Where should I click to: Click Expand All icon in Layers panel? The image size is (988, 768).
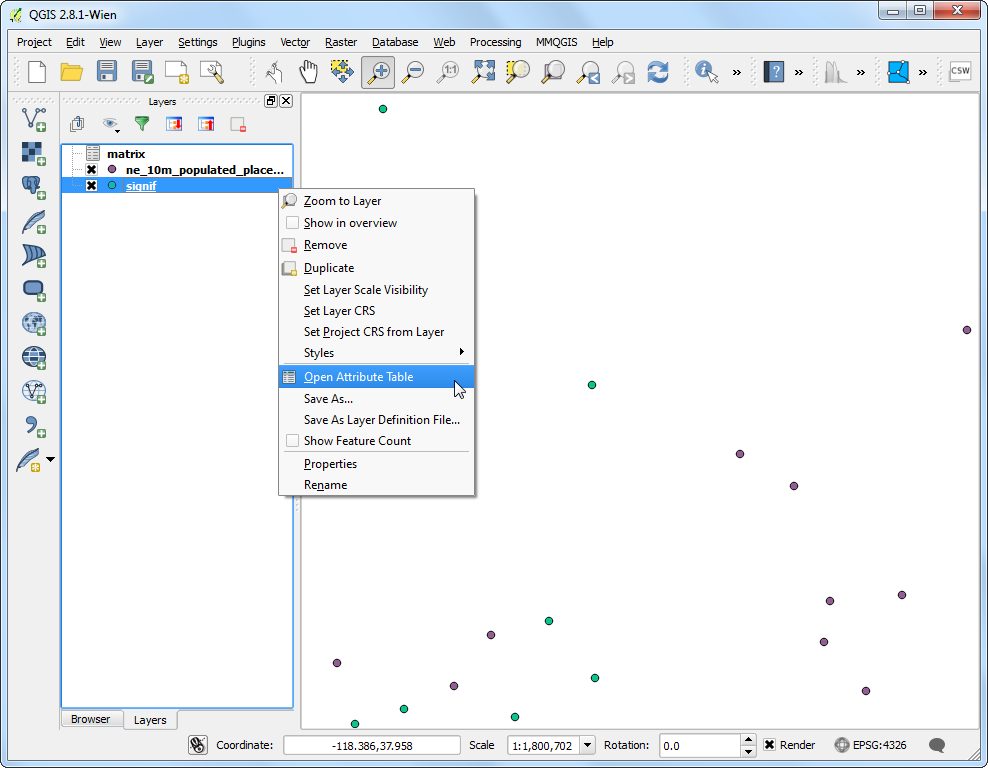(x=175, y=124)
